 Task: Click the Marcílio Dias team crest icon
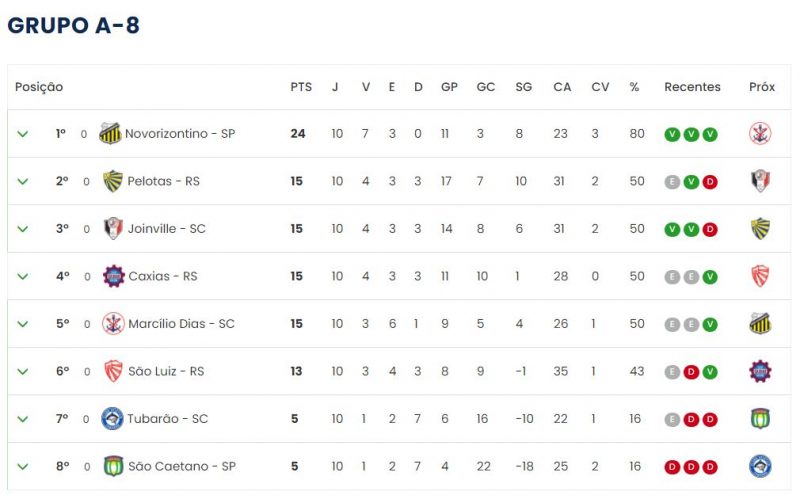pyautogui.click(x=113, y=323)
